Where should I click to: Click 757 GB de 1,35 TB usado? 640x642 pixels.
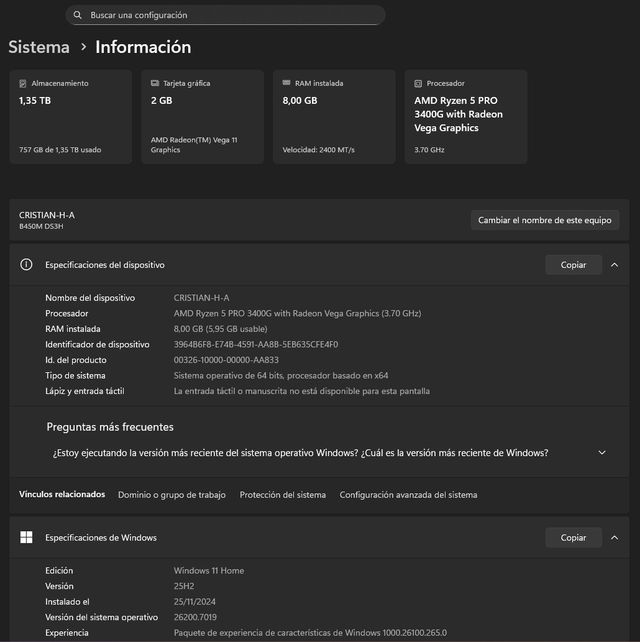point(60,149)
